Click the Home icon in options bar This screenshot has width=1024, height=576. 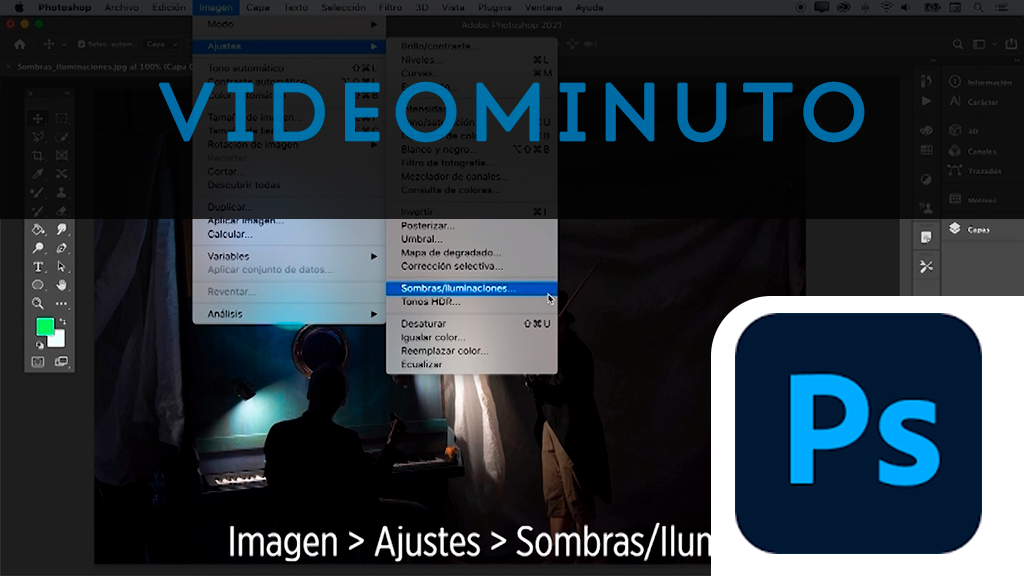(x=20, y=44)
